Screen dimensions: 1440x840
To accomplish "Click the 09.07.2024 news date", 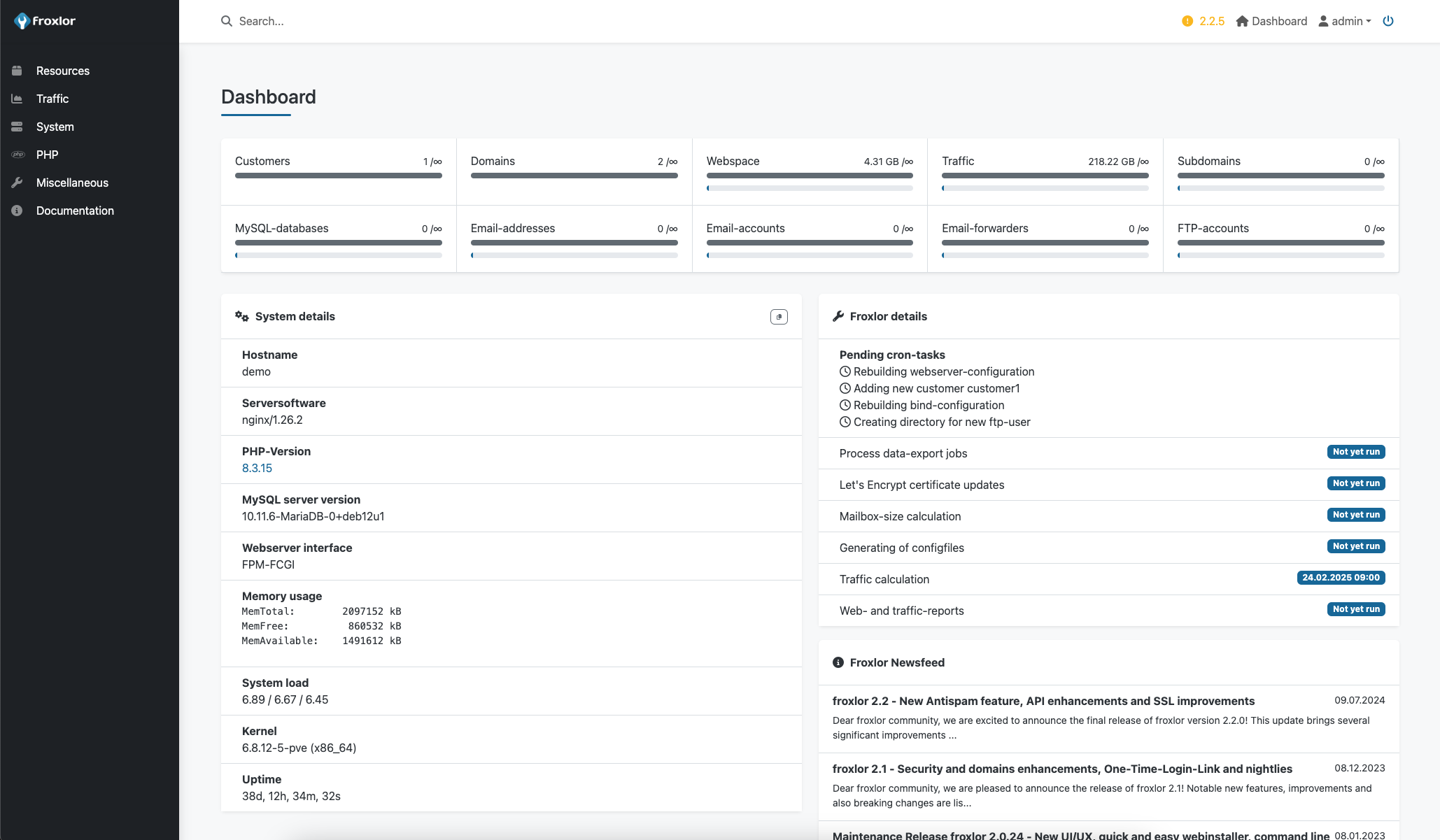I will (x=1360, y=700).
